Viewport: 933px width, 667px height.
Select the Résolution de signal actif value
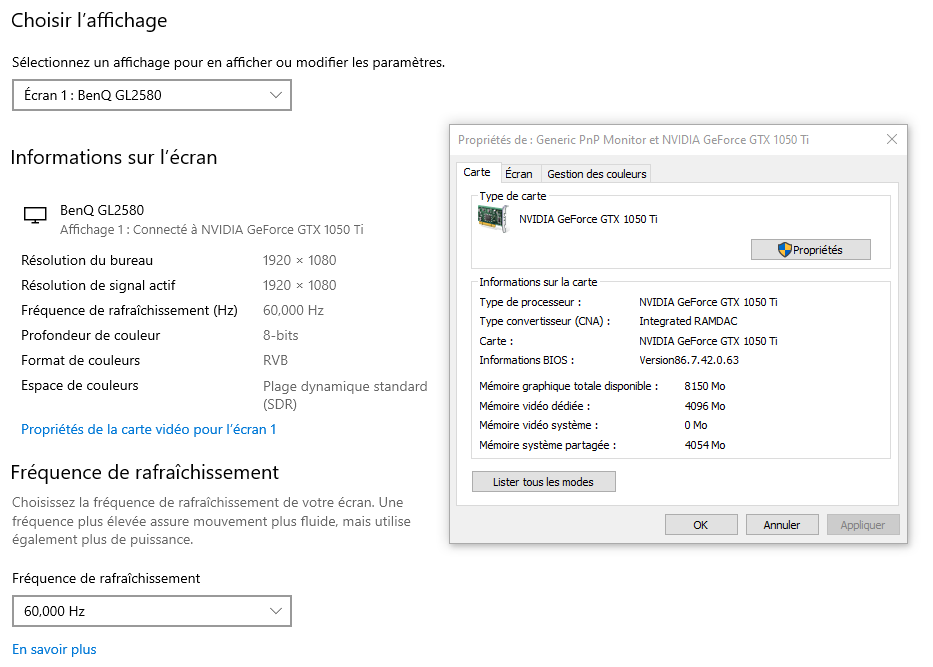click(x=299, y=286)
